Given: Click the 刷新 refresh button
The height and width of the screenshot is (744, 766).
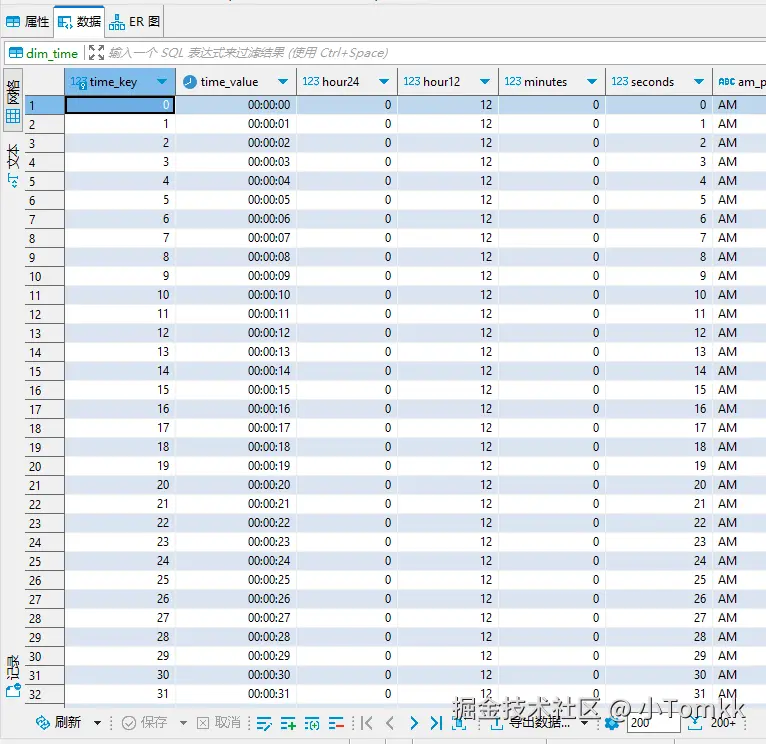Looking at the screenshot, I should (x=58, y=722).
